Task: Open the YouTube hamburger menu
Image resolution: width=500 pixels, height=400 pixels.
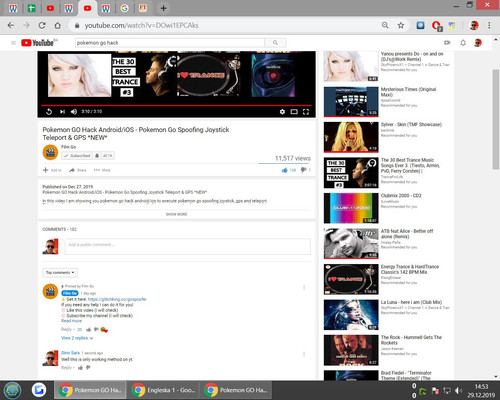Action: pos(13,43)
